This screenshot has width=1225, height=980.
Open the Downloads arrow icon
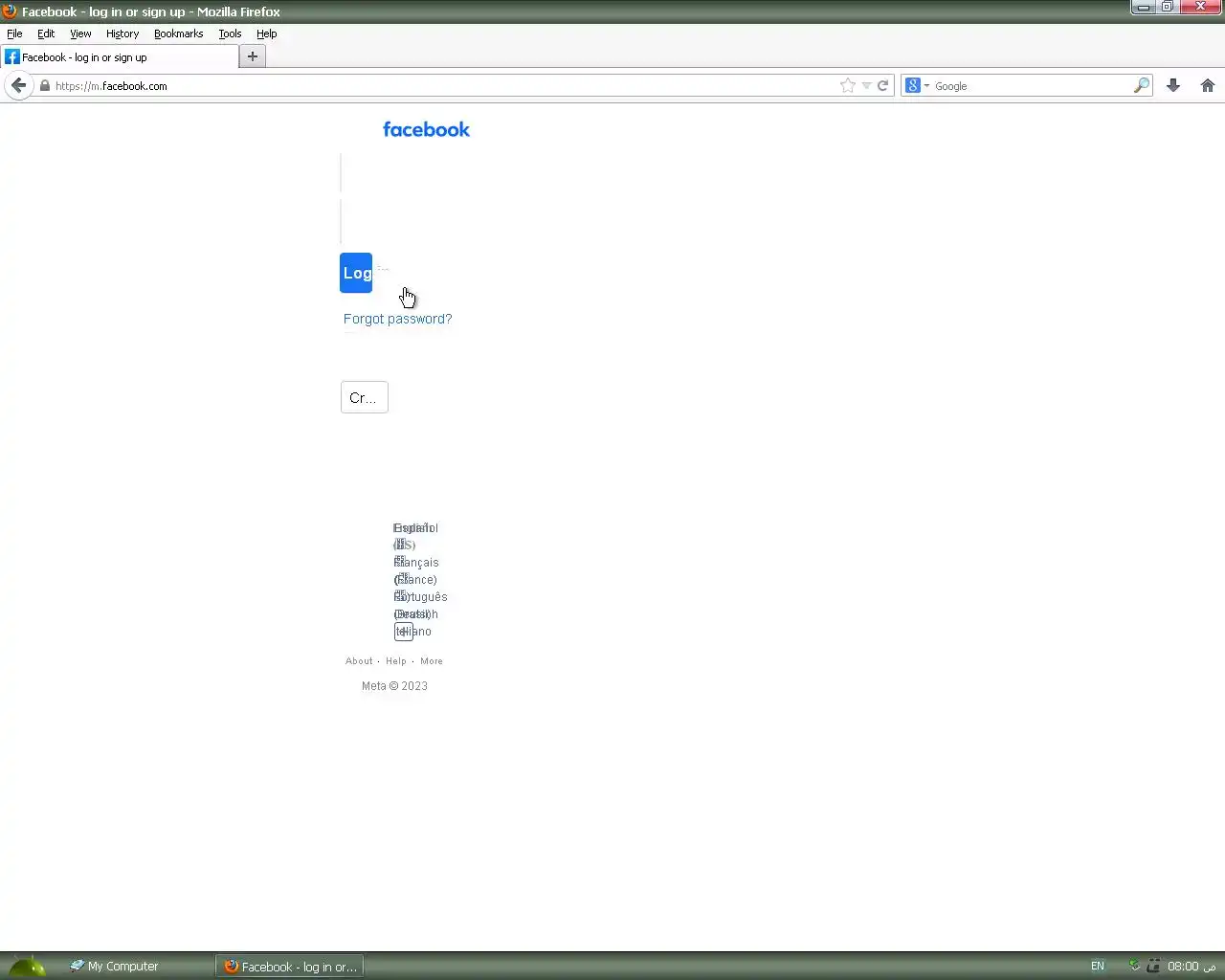(x=1173, y=86)
